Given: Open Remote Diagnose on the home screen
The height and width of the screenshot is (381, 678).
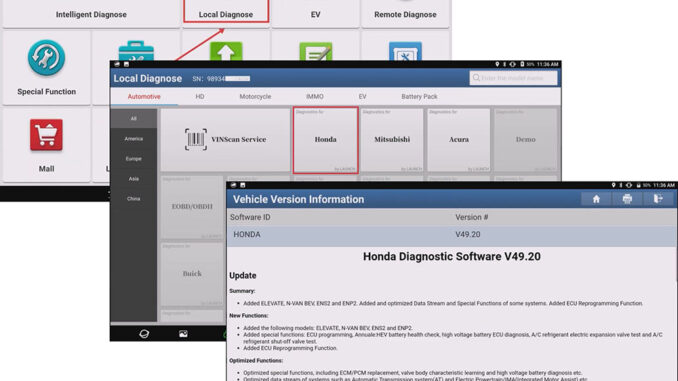Looking at the screenshot, I should [405, 14].
